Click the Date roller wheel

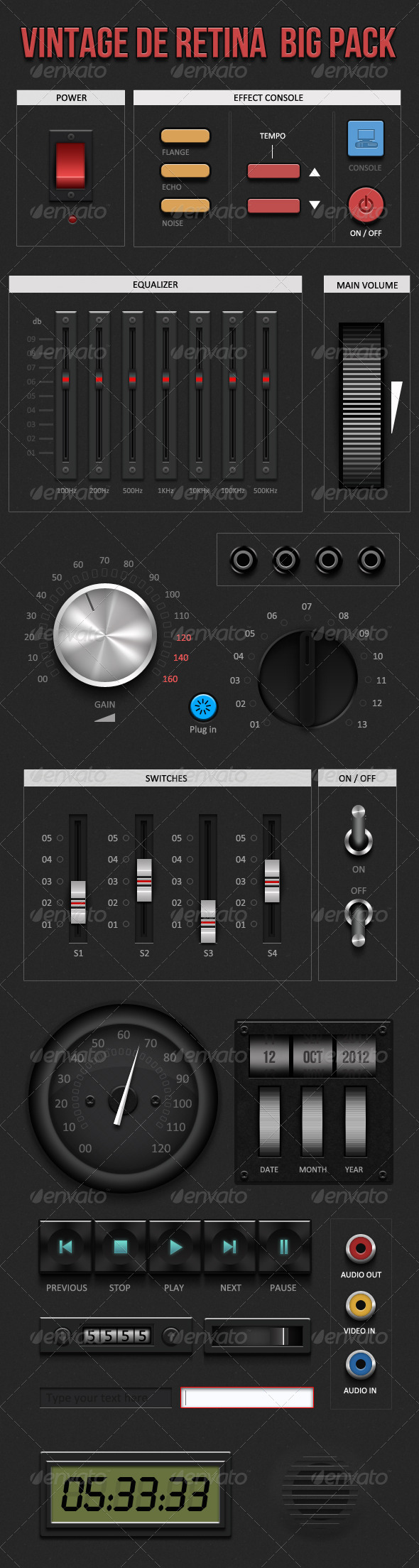[270, 1120]
